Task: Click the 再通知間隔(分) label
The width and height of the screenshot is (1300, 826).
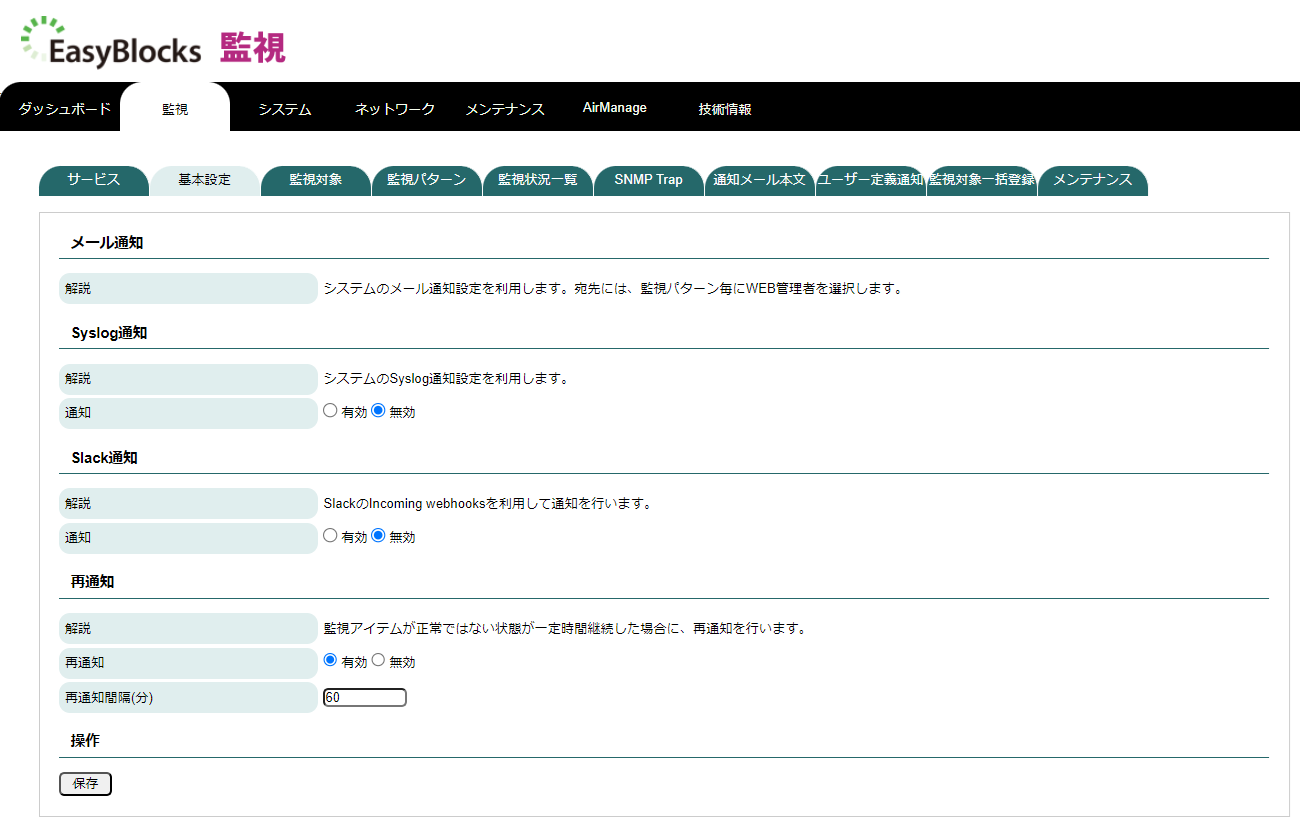Action: [109, 697]
